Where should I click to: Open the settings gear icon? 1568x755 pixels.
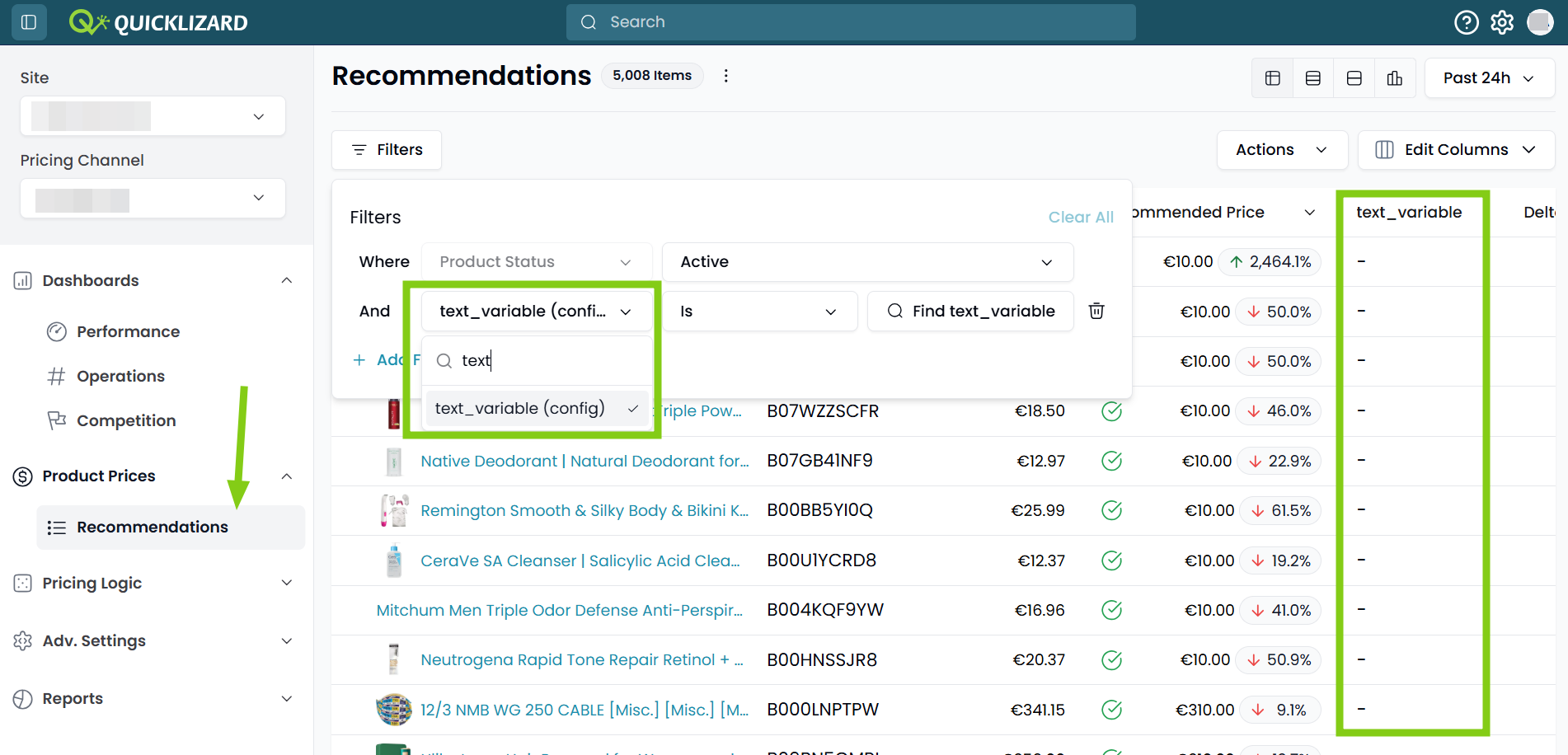coord(1502,22)
